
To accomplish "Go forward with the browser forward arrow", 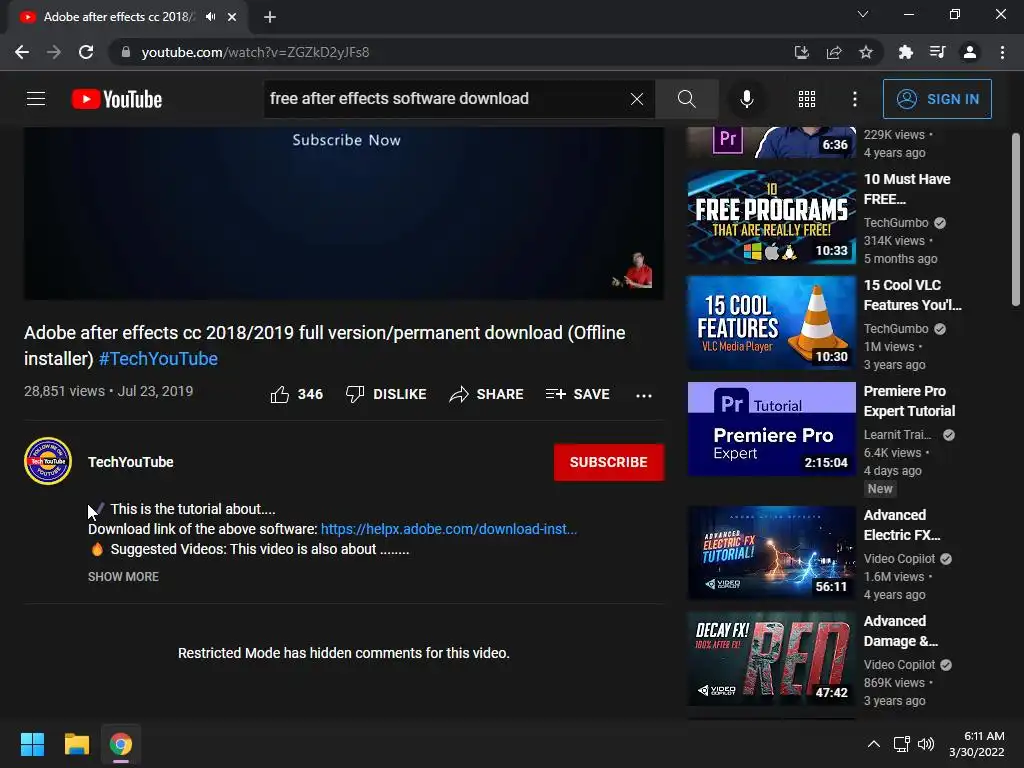I will 54,52.
